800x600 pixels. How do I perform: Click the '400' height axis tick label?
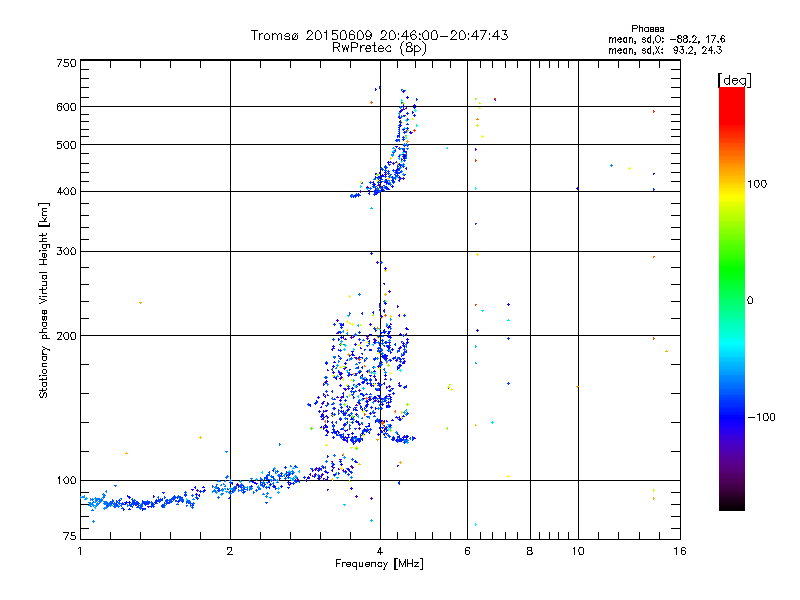[66, 192]
